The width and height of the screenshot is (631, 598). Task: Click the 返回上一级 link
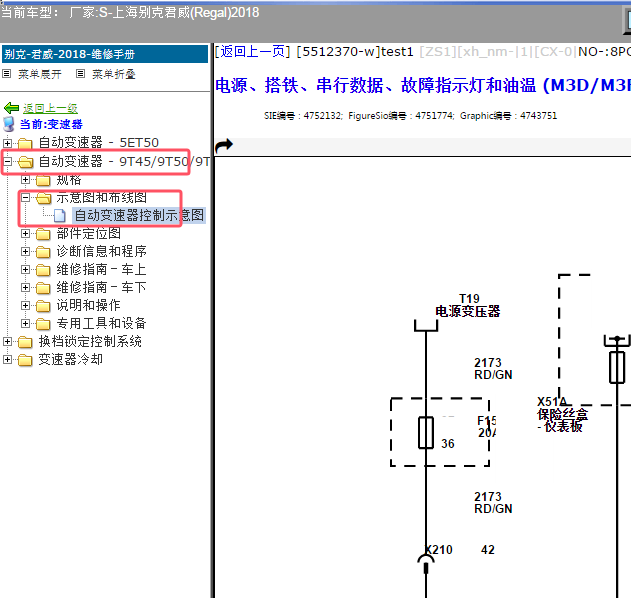(x=50, y=108)
